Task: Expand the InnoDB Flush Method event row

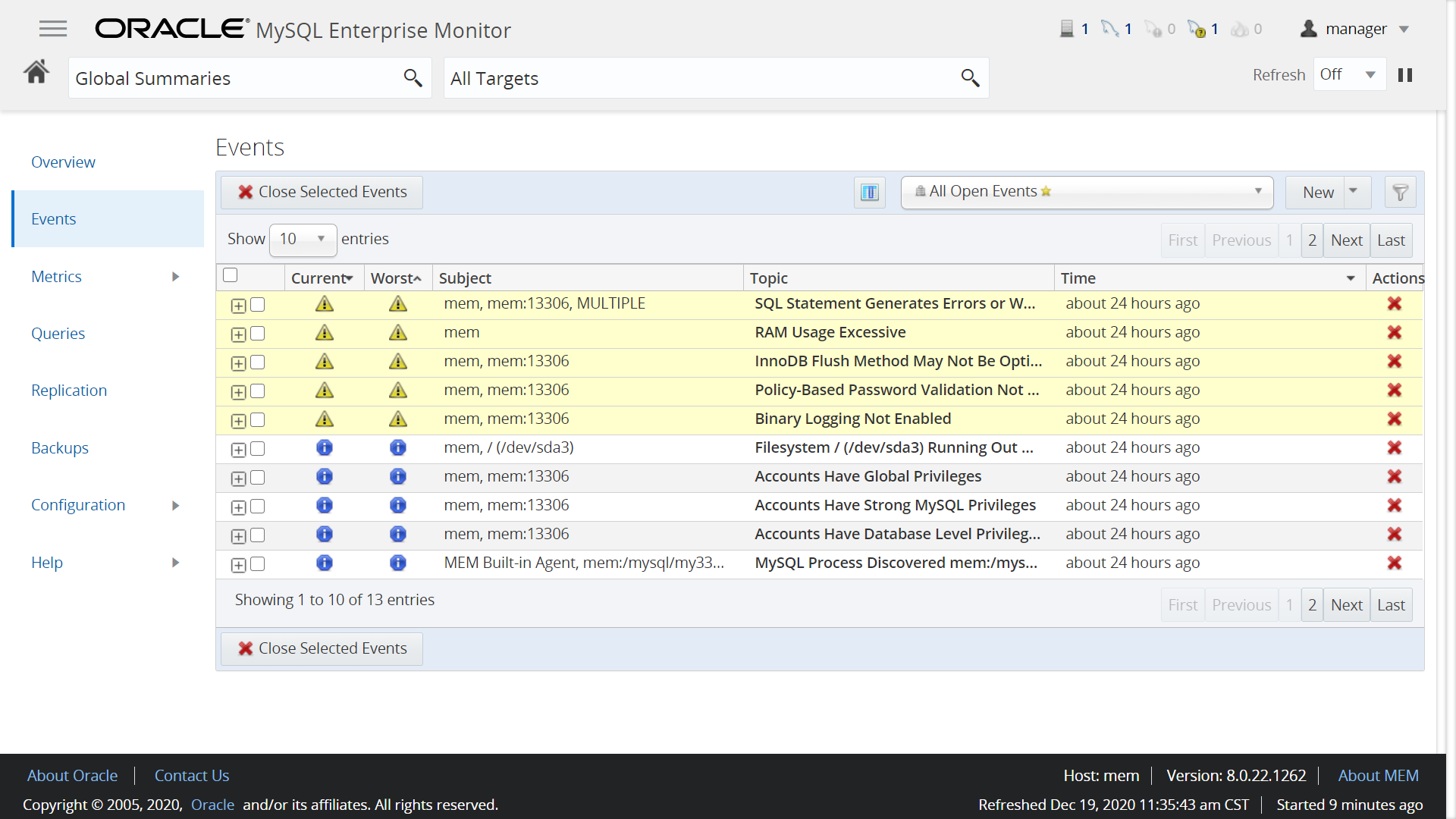Action: tap(238, 363)
